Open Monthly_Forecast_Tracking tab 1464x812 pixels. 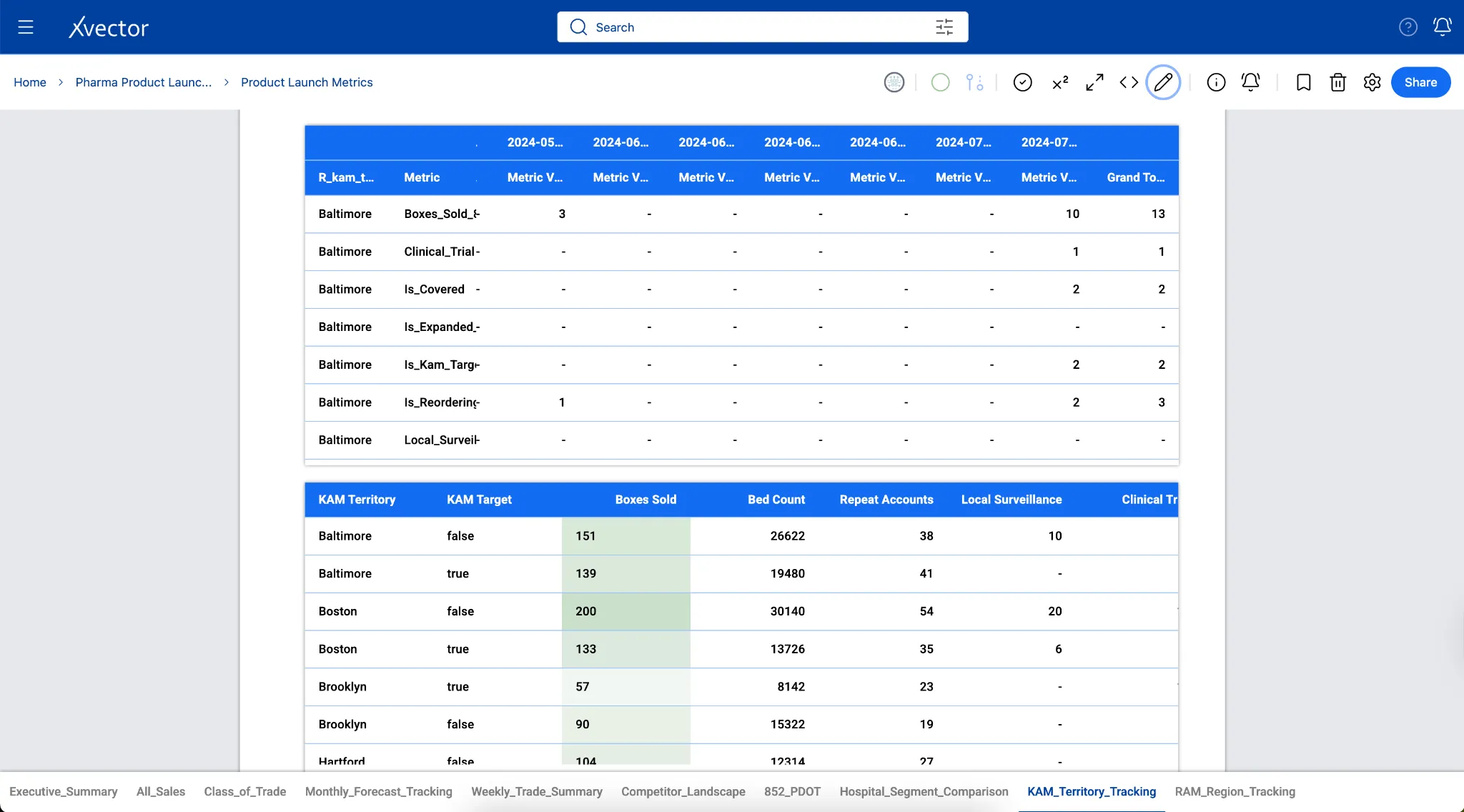click(379, 791)
